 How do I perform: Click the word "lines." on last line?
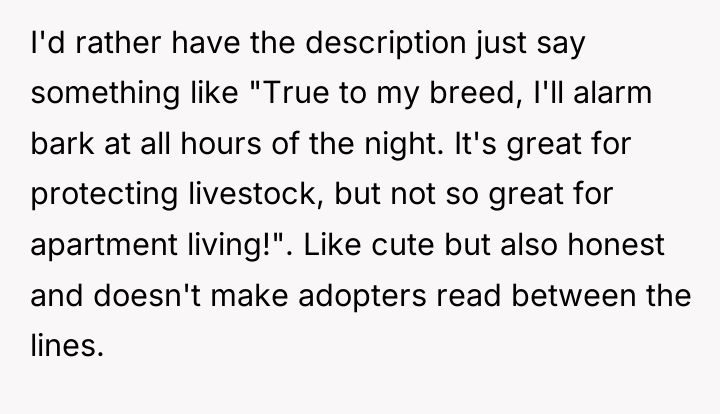67,346
